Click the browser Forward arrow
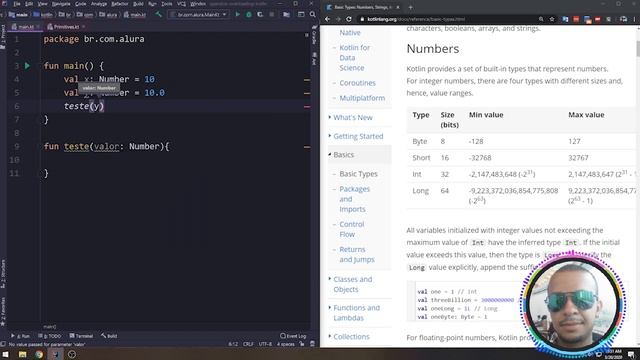The width and height of the screenshot is (640, 360). [x=338, y=19]
